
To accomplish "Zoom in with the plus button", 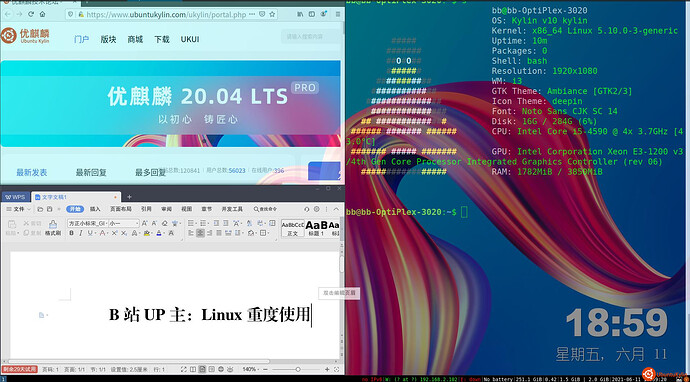I will (x=327, y=369).
